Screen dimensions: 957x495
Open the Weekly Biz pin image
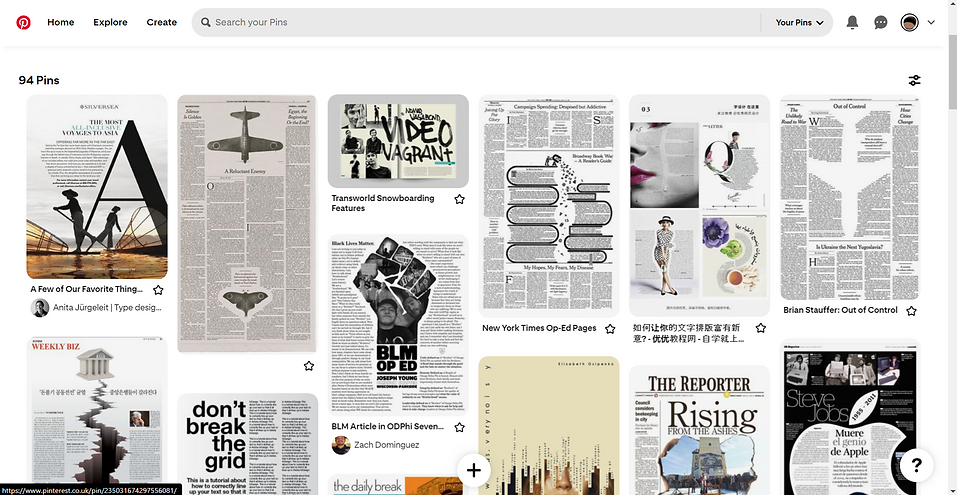pyautogui.click(x=97, y=416)
